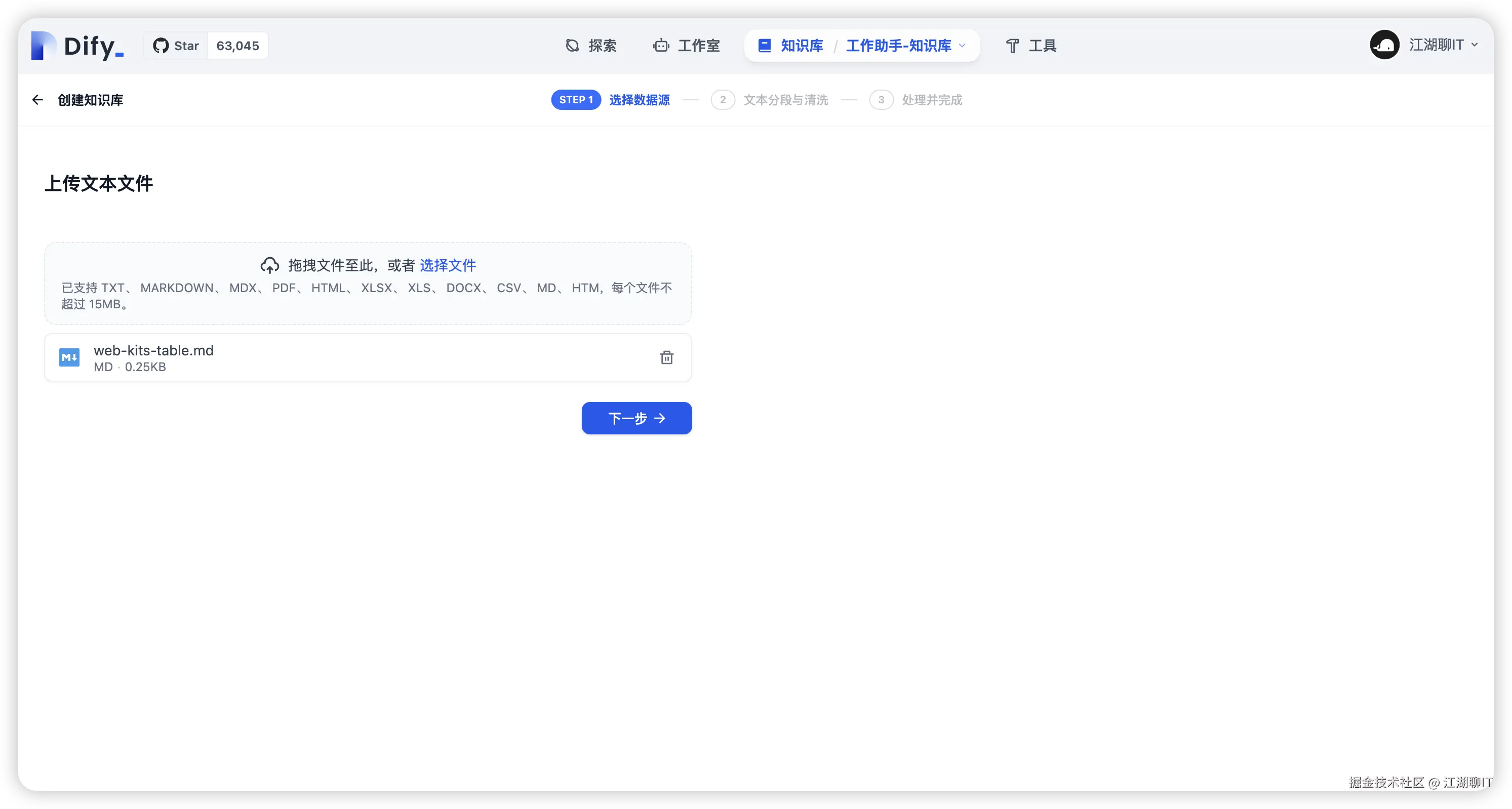
Task: Click the GitHub icon next to Star
Action: tap(161, 45)
